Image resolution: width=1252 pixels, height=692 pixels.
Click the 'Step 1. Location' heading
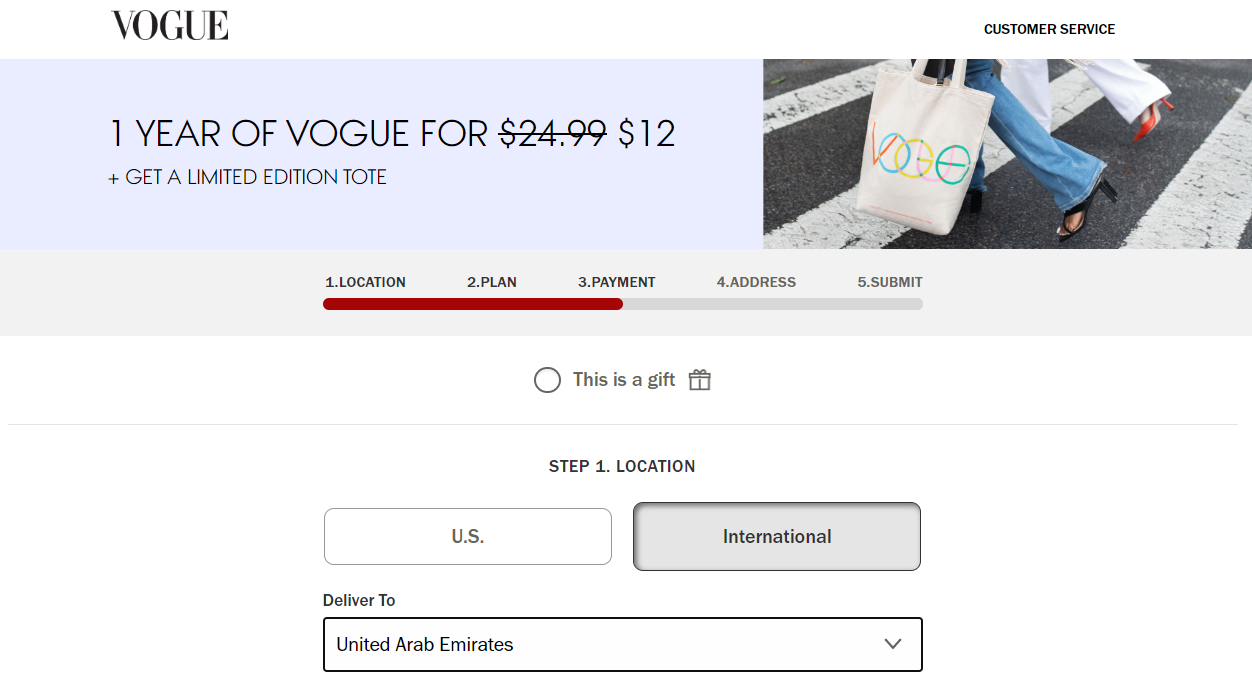tap(622, 466)
